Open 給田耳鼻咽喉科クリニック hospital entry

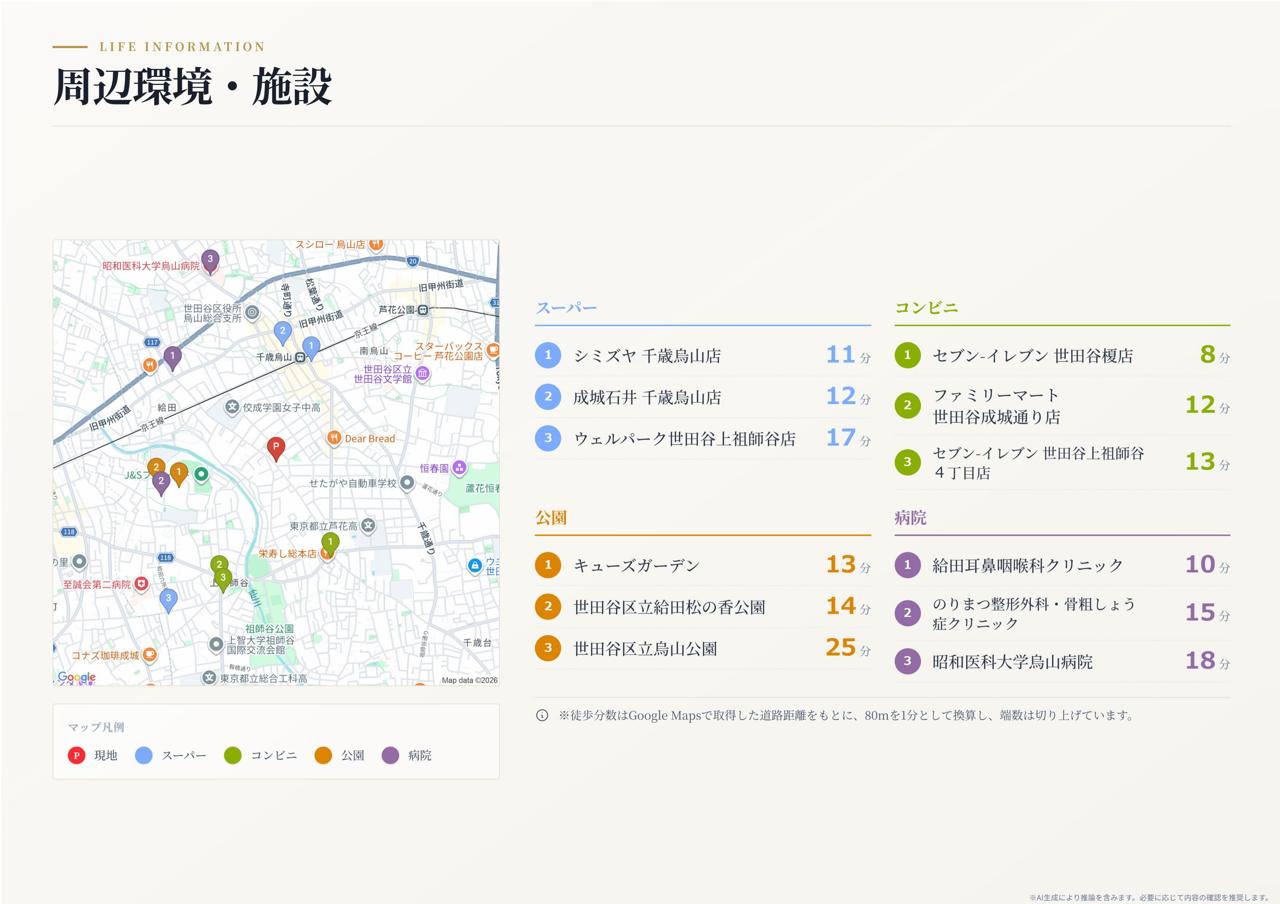coord(1062,565)
